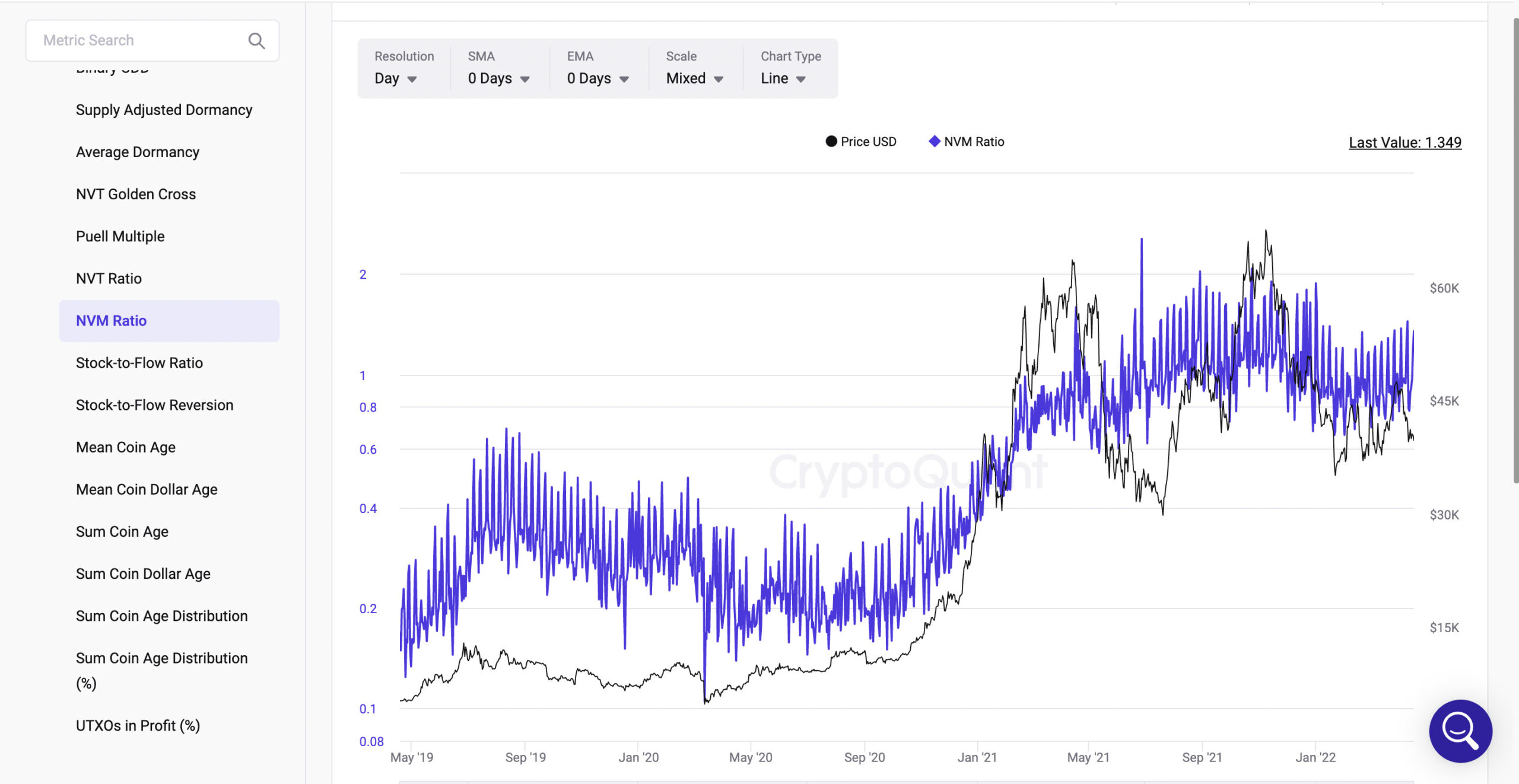
Task: Open Stock-to-Flow Ratio metric
Action: coord(139,363)
